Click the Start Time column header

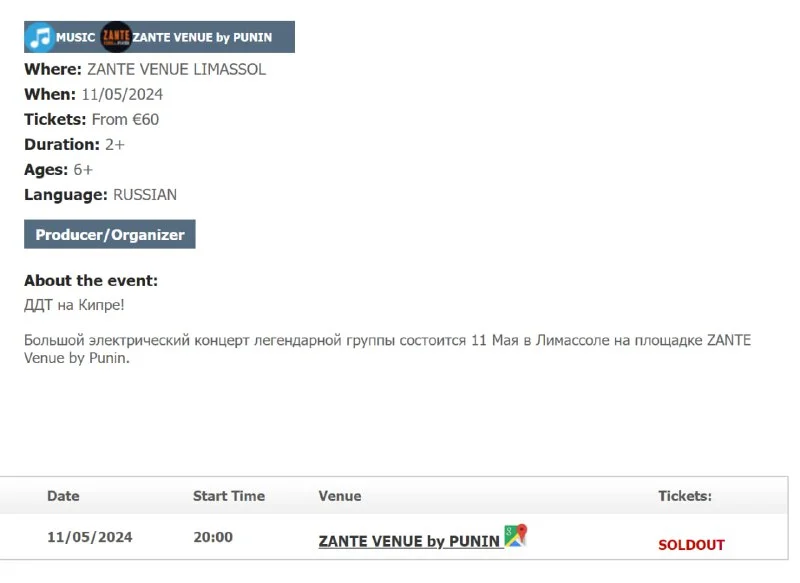[229, 496]
